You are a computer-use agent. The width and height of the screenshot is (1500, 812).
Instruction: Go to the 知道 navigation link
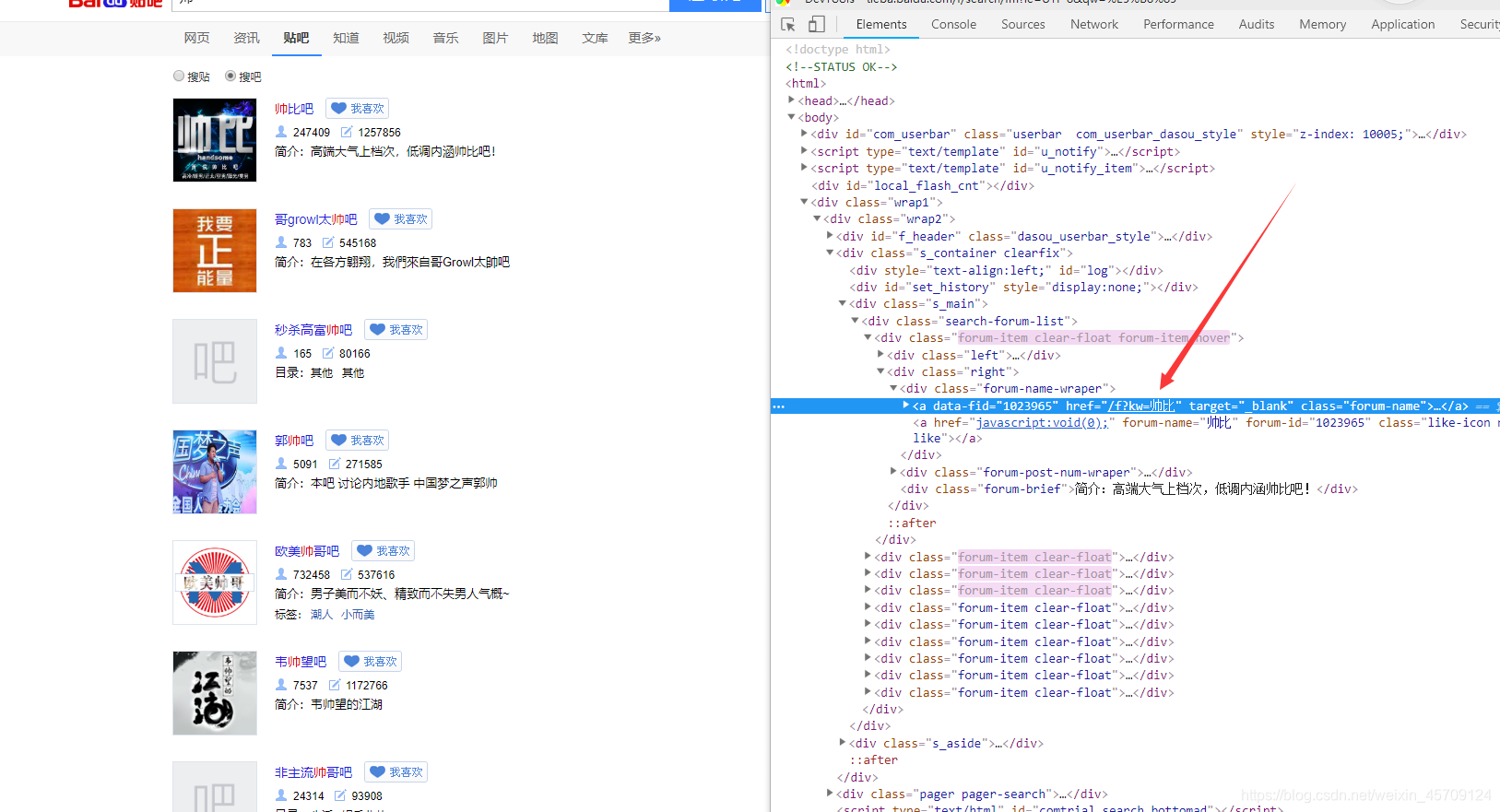tap(346, 38)
